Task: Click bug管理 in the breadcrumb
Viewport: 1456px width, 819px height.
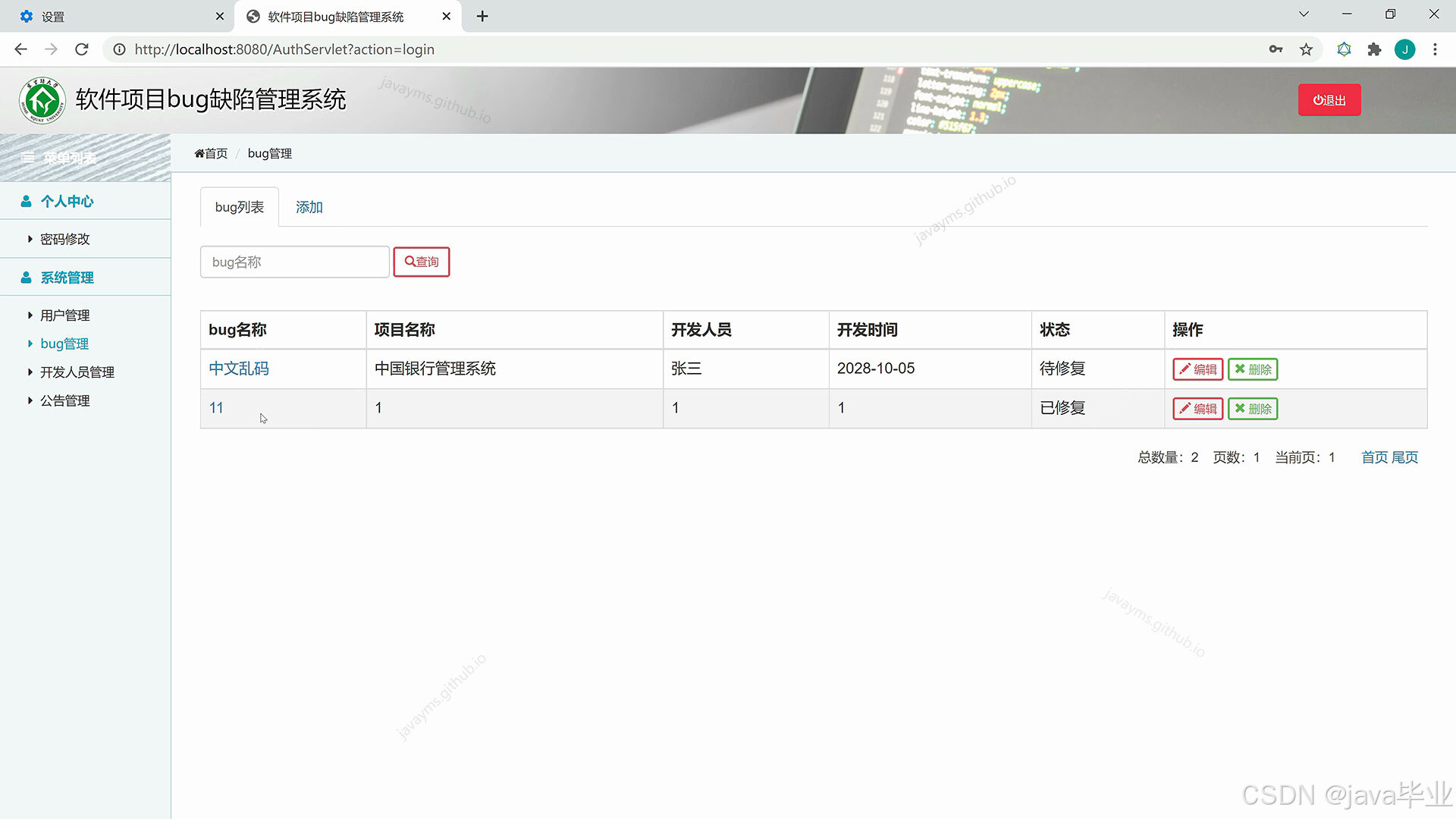Action: click(x=270, y=153)
